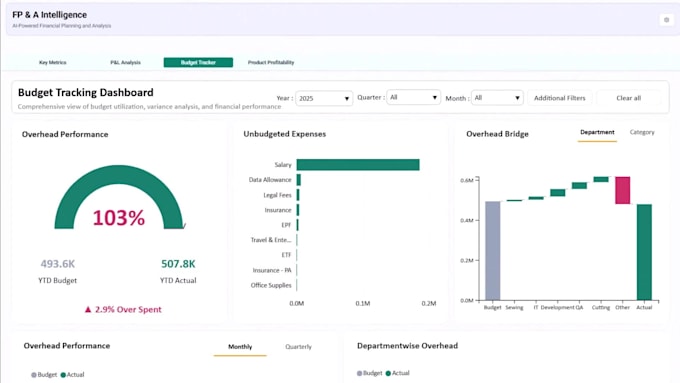
Task: Toggle Budget legend in Overhead Performance chart
Action: pyautogui.click(x=44, y=375)
